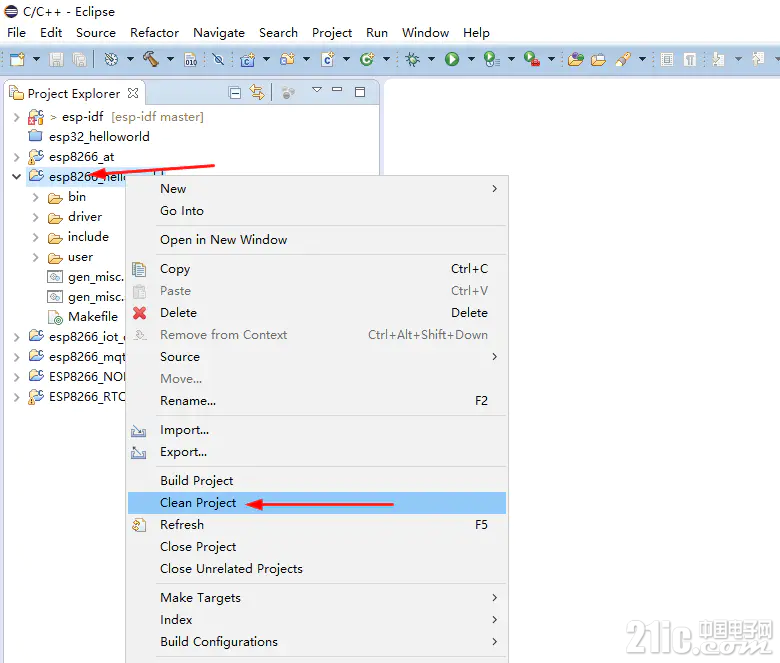Expand the driver folder
This screenshot has height=663, width=780.
pos(35,217)
